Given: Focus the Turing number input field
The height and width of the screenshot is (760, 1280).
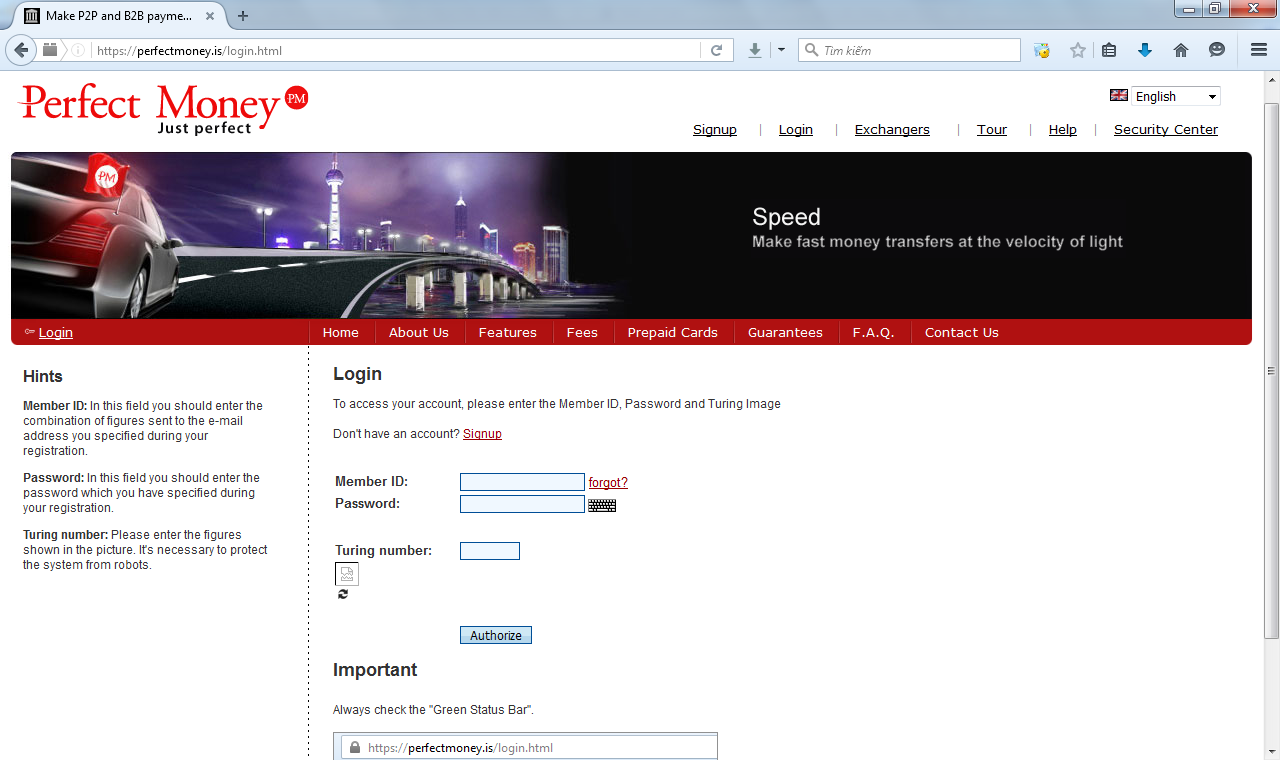Looking at the screenshot, I should tap(490, 551).
